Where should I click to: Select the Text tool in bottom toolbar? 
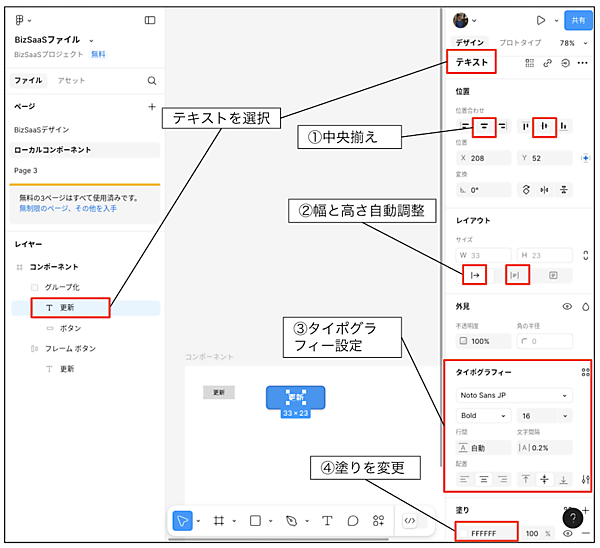point(327,520)
